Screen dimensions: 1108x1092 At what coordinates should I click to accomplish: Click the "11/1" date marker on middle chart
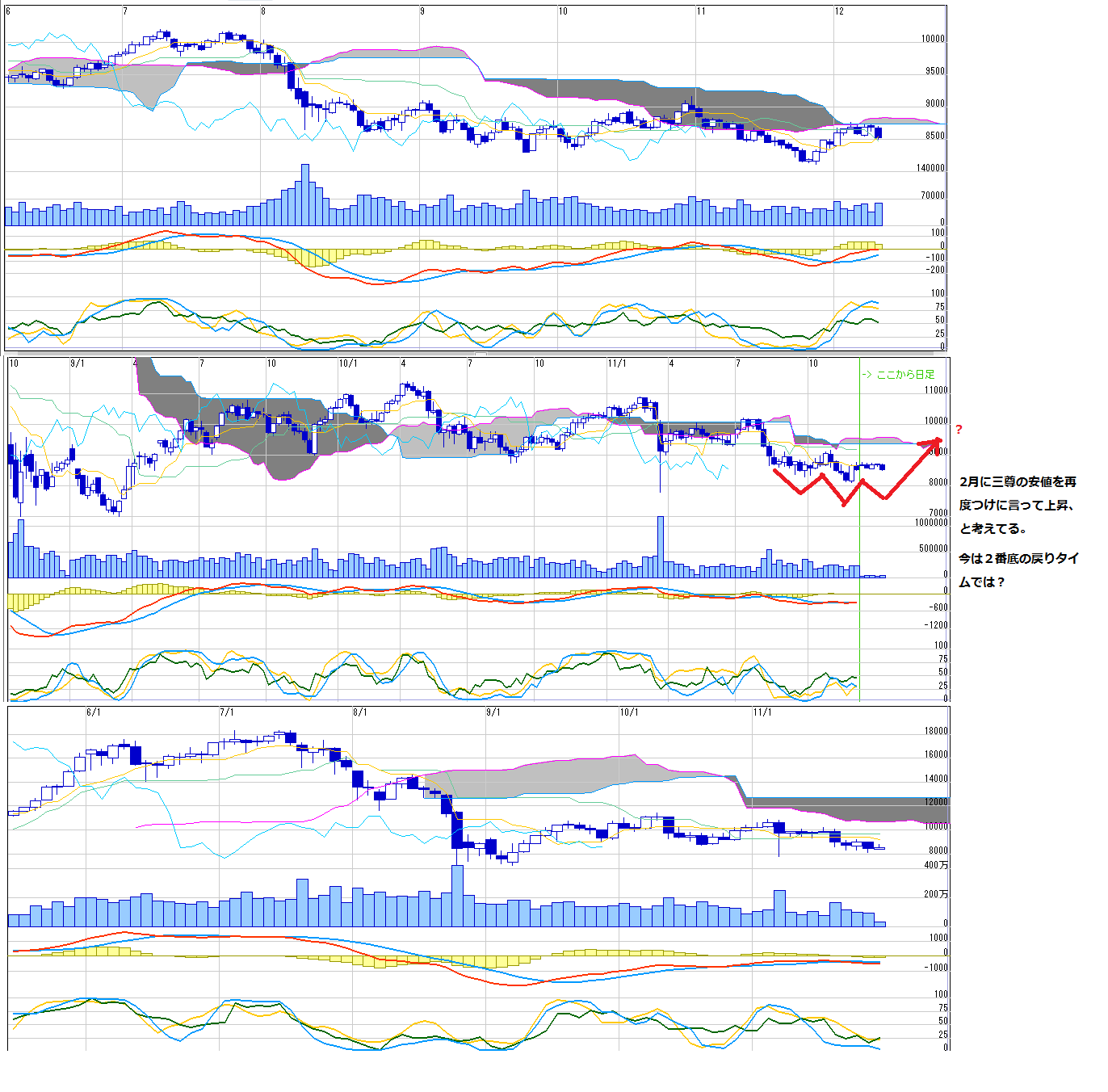click(x=617, y=363)
